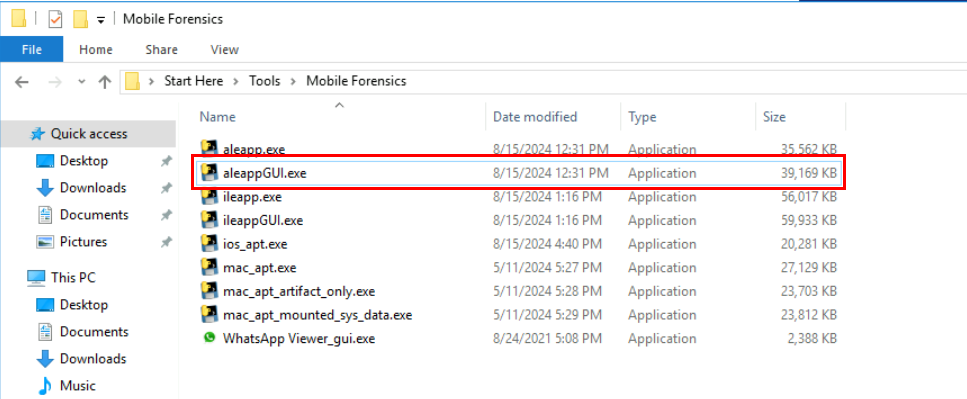Viewport: 967px width, 399px height.
Task: Select the mac_apt_artifact_only.exe file icon
Action: [210, 291]
